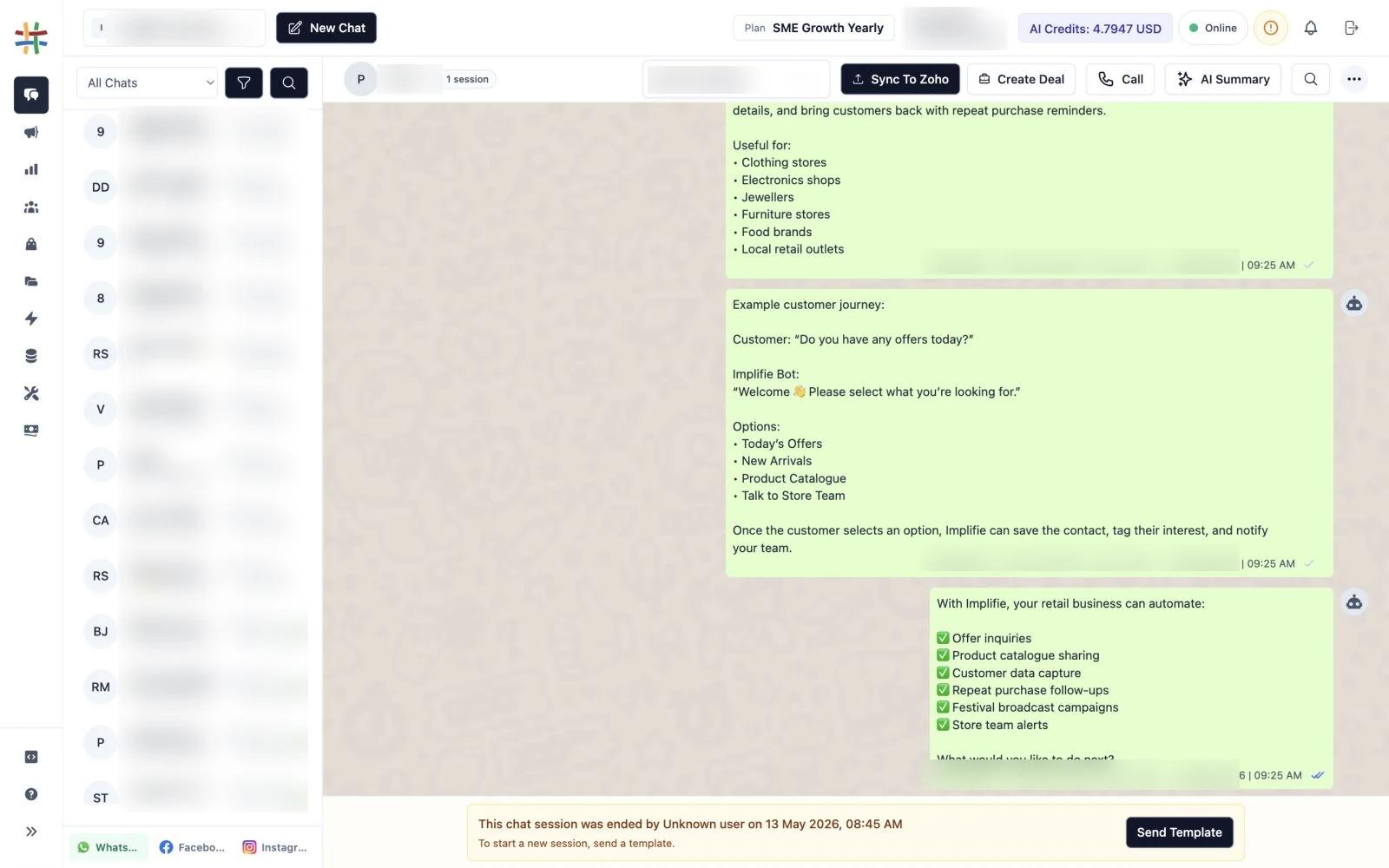Open the AI Summary button
This screenshot has height=868, width=1389.
click(1222, 79)
